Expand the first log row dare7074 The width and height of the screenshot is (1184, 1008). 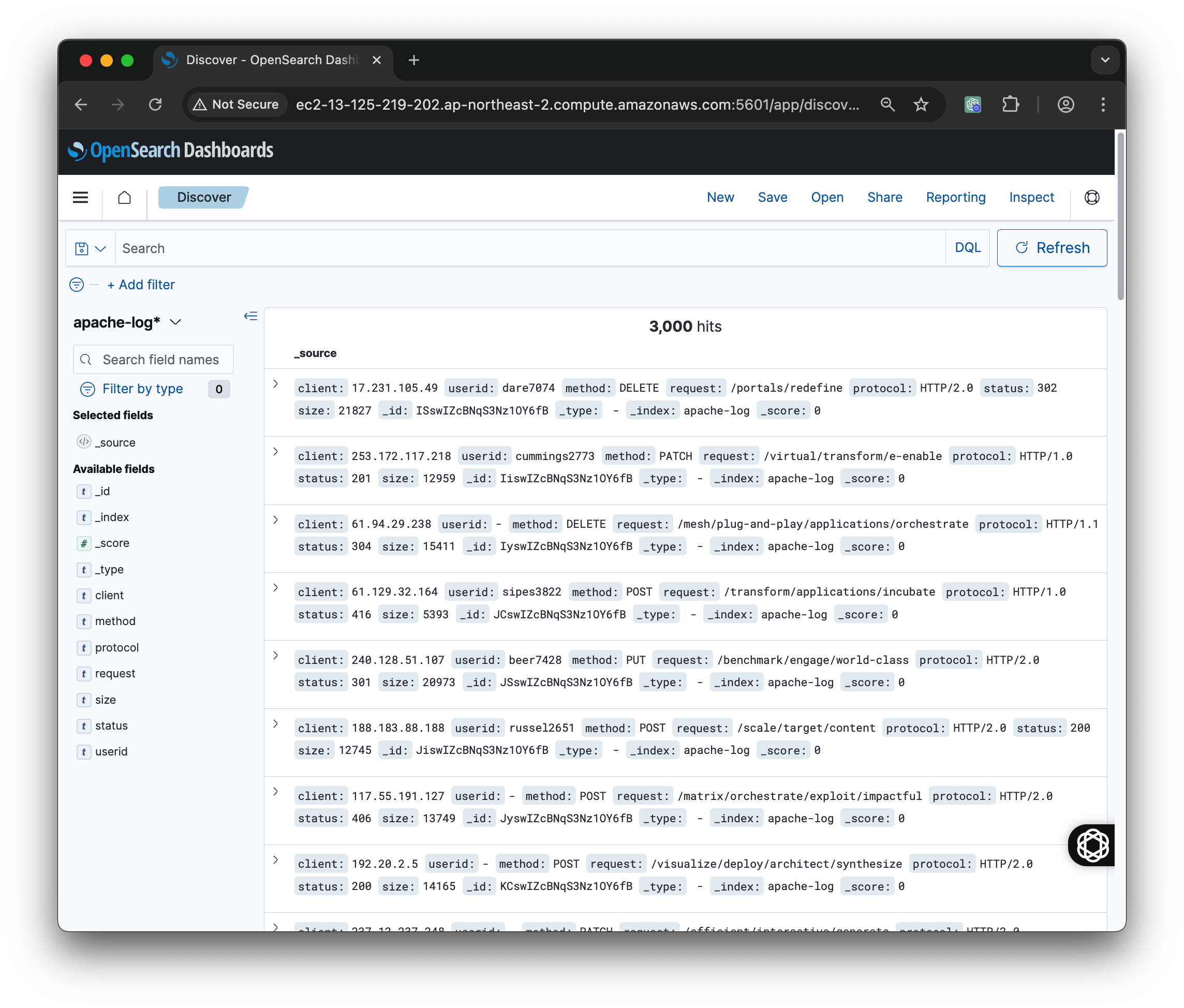[x=275, y=384]
